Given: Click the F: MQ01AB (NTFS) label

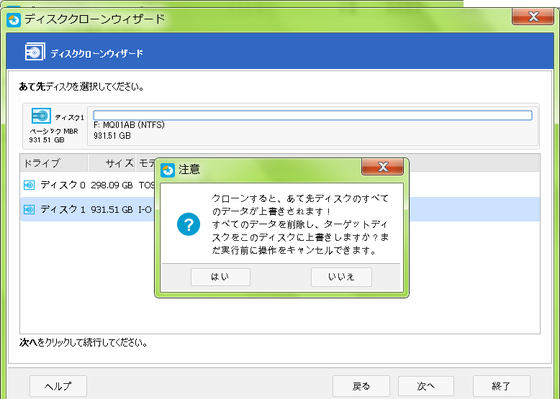Looking at the screenshot, I should pyautogui.click(x=129, y=125).
